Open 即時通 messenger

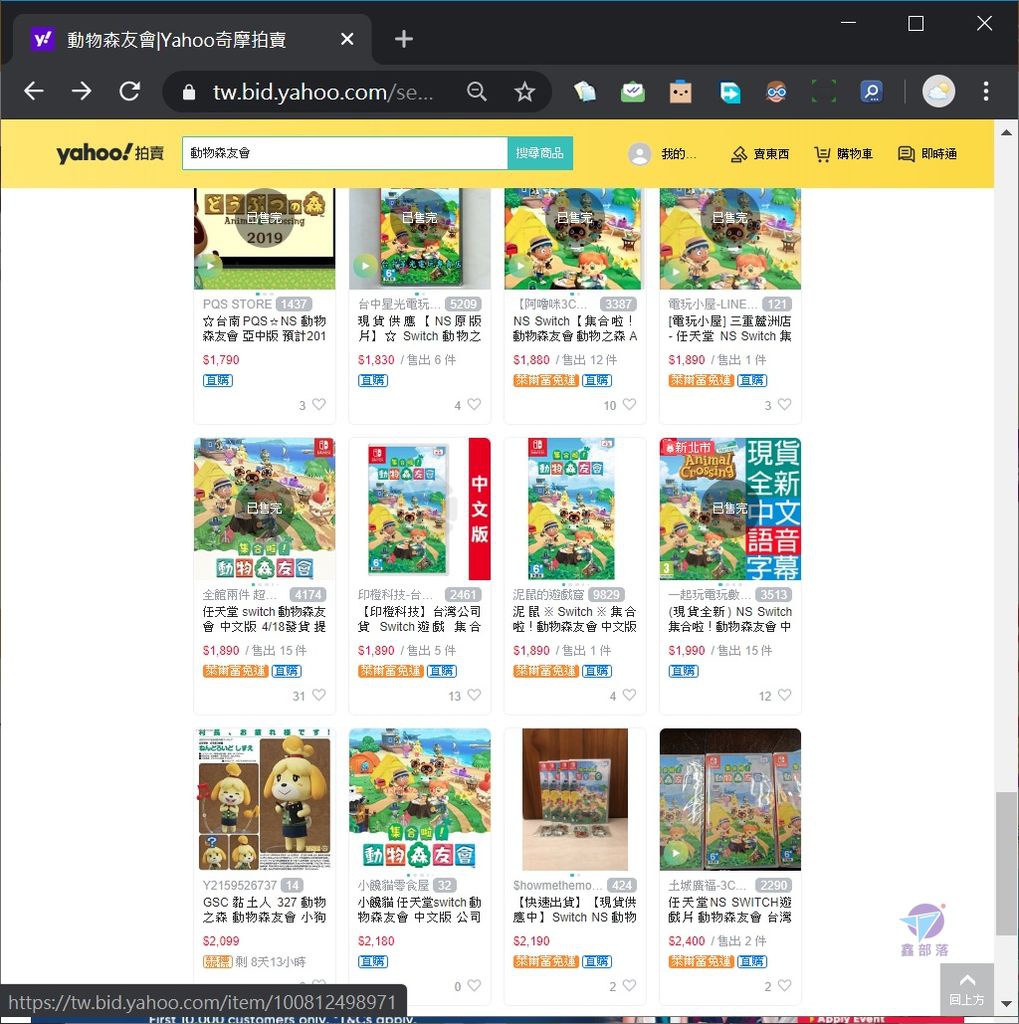[928, 154]
